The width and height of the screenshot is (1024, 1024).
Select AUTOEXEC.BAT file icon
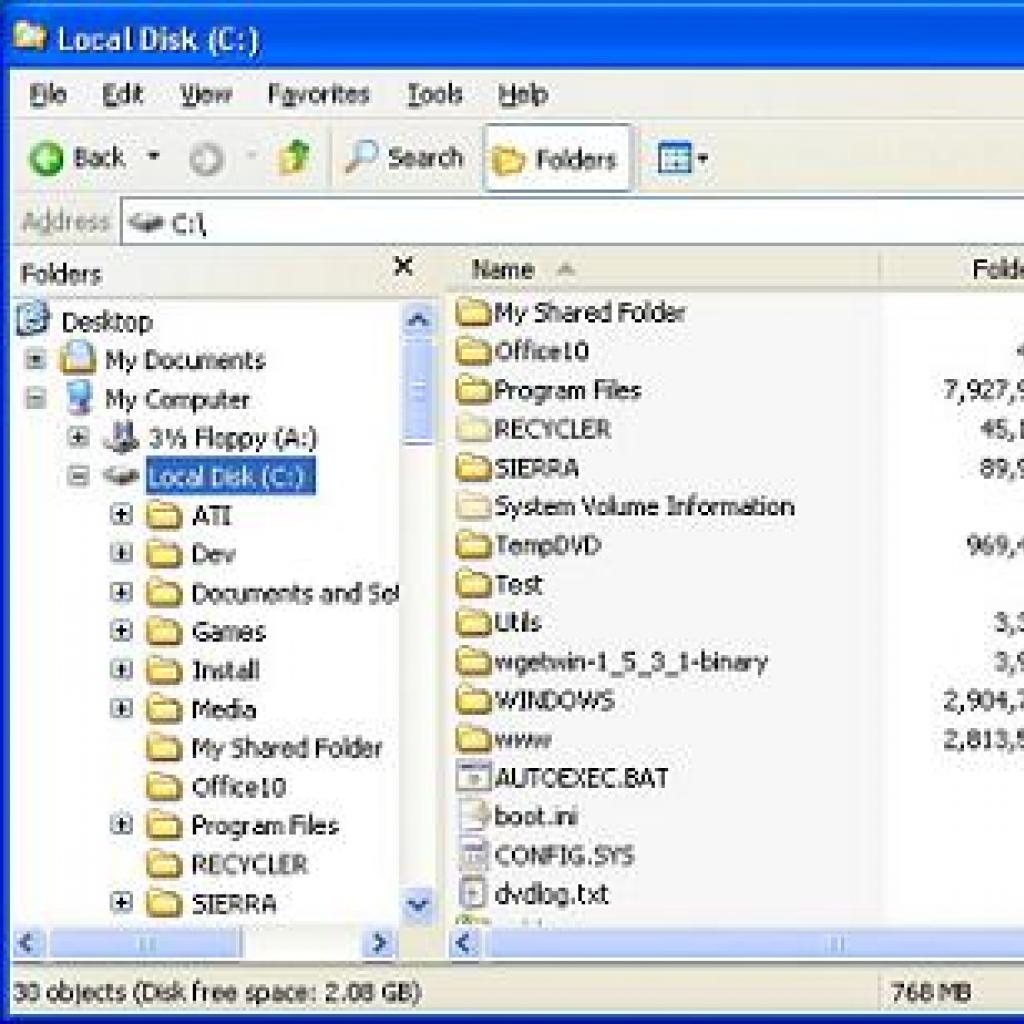click(473, 777)
